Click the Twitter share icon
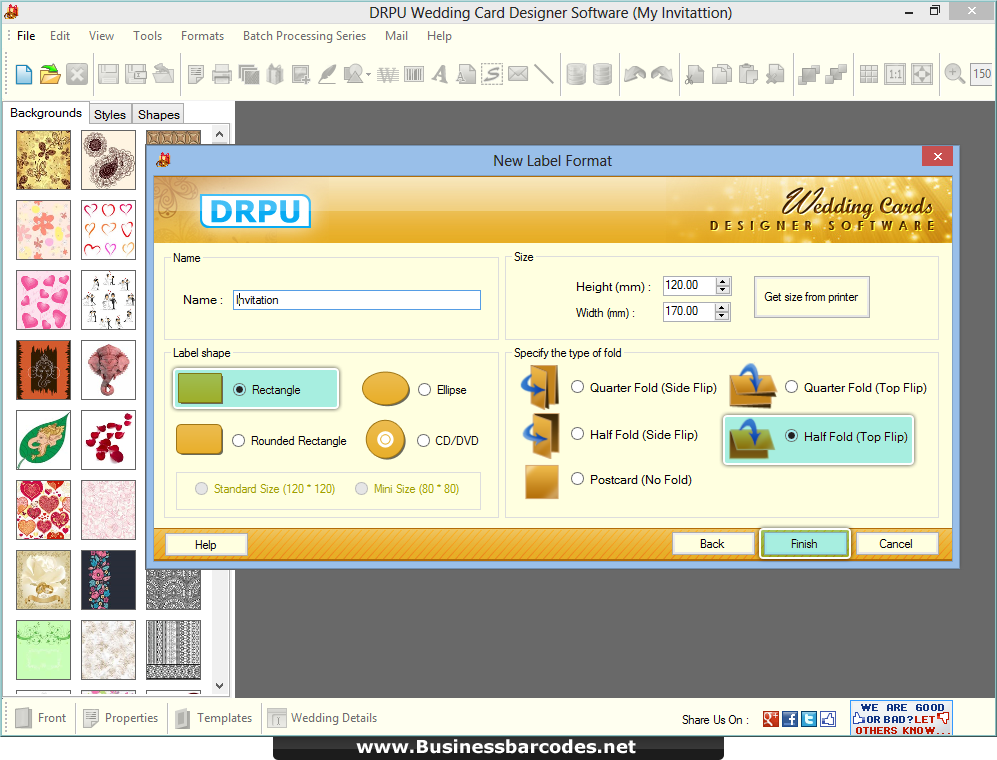 (809, 719)
